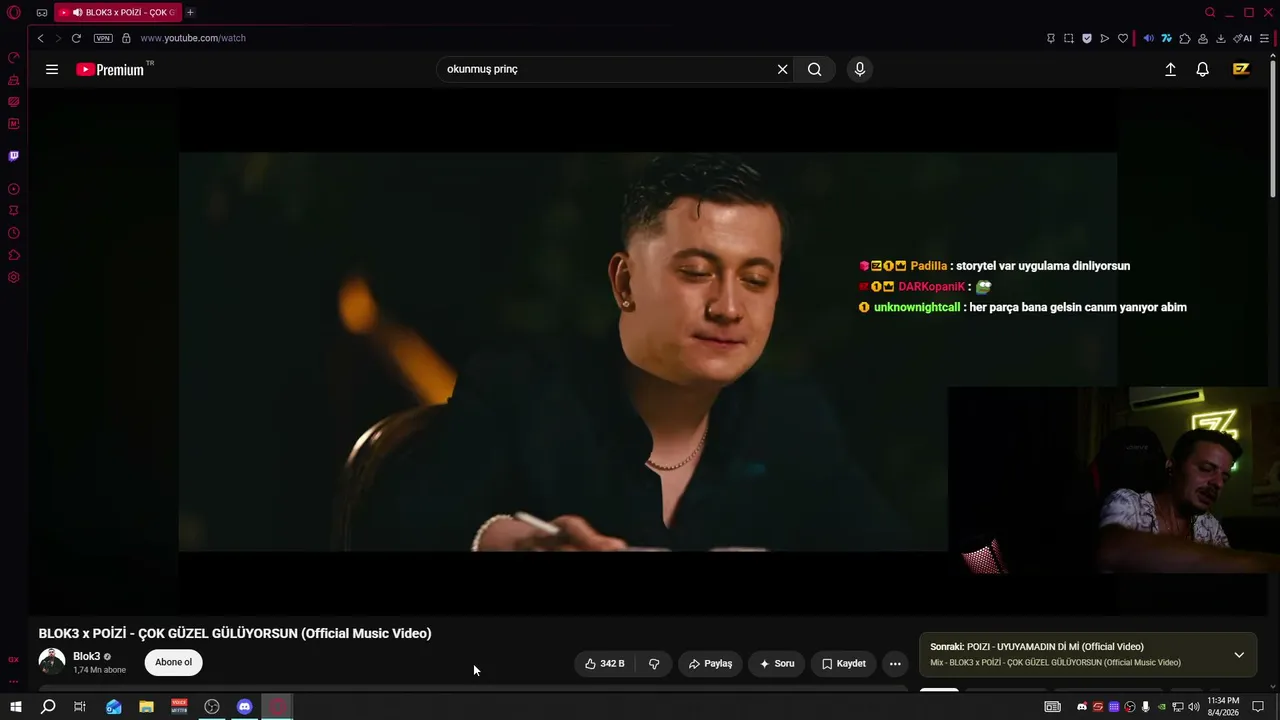
Task: Open the ad blocker shield icon
Action: pos(1087,38)
